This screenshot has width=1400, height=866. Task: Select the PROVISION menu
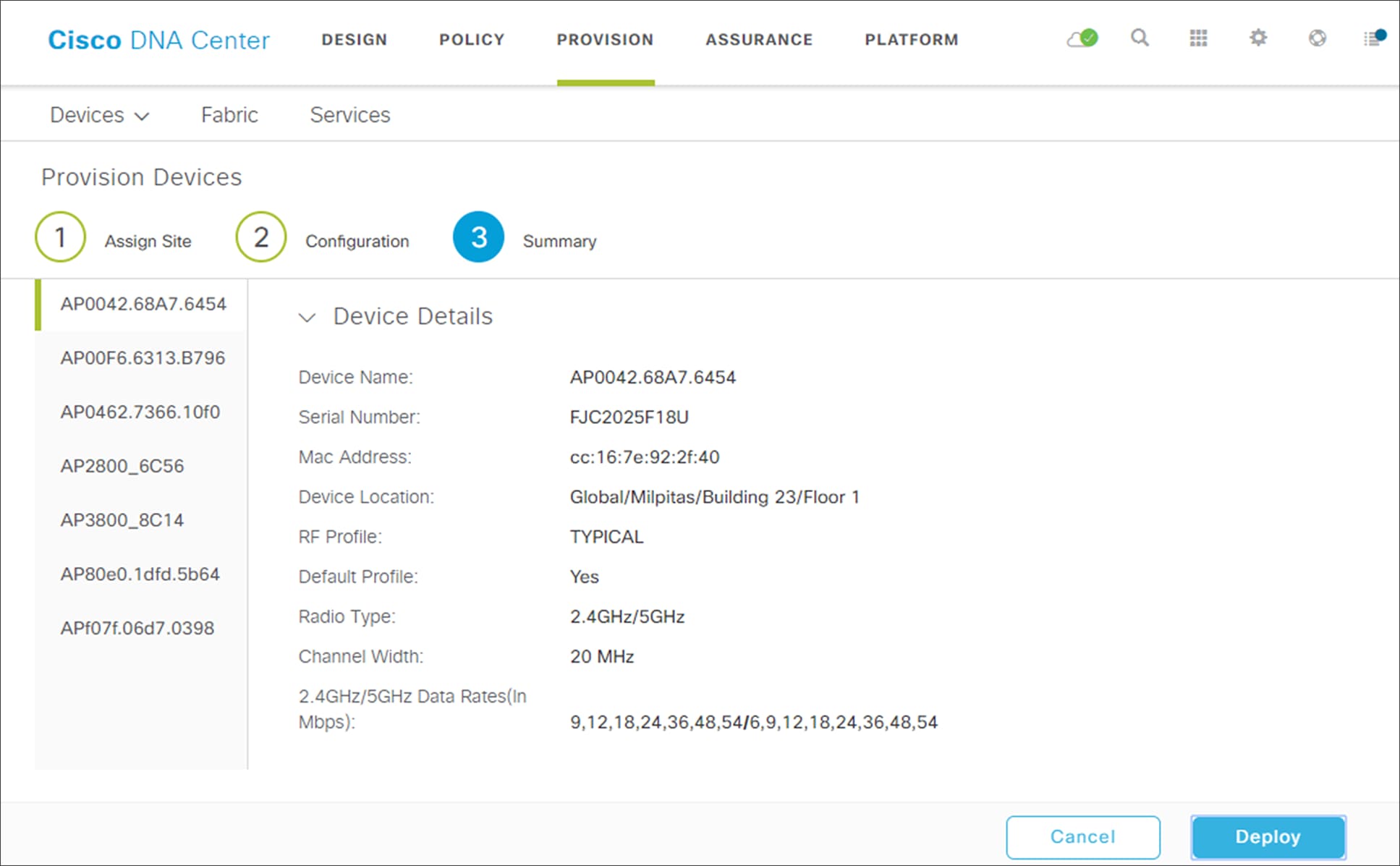point(605,40)
